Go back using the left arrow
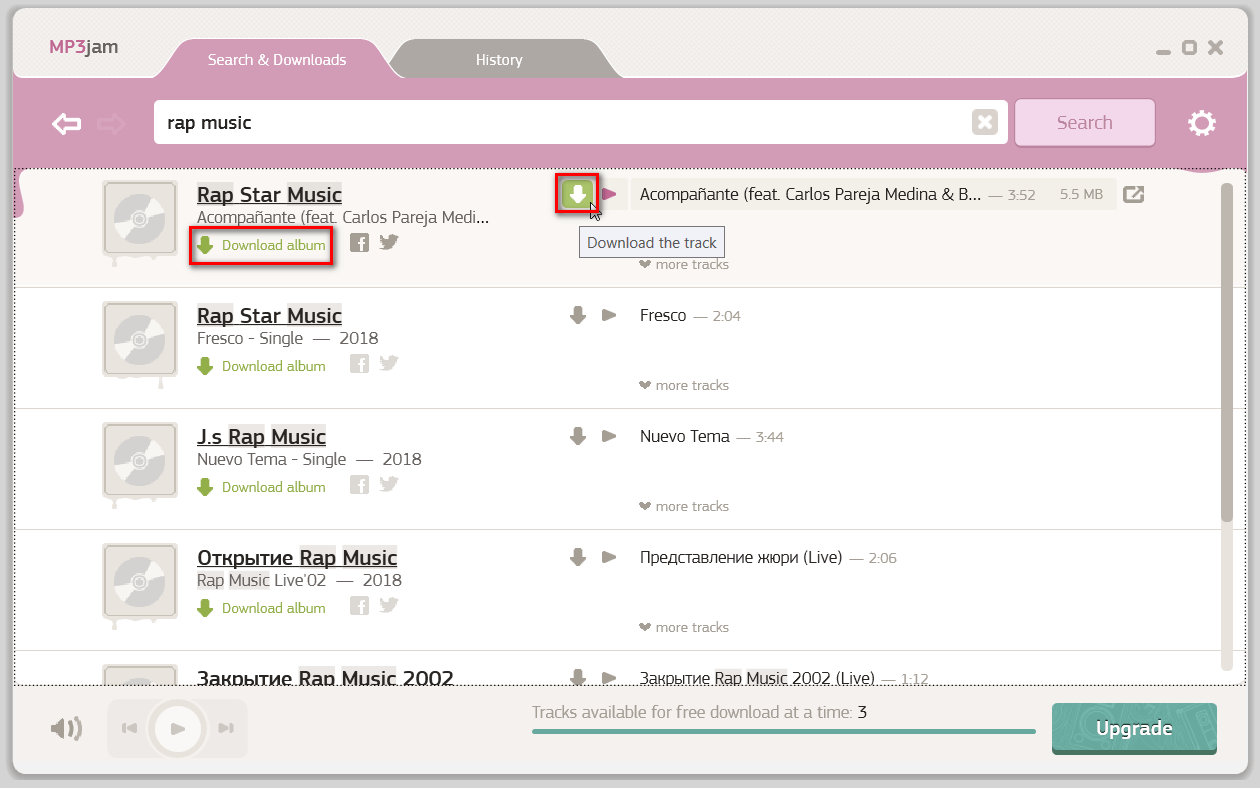Image resolution: width=1260 pixels, height=788 pixels. (x=67, y=123)
